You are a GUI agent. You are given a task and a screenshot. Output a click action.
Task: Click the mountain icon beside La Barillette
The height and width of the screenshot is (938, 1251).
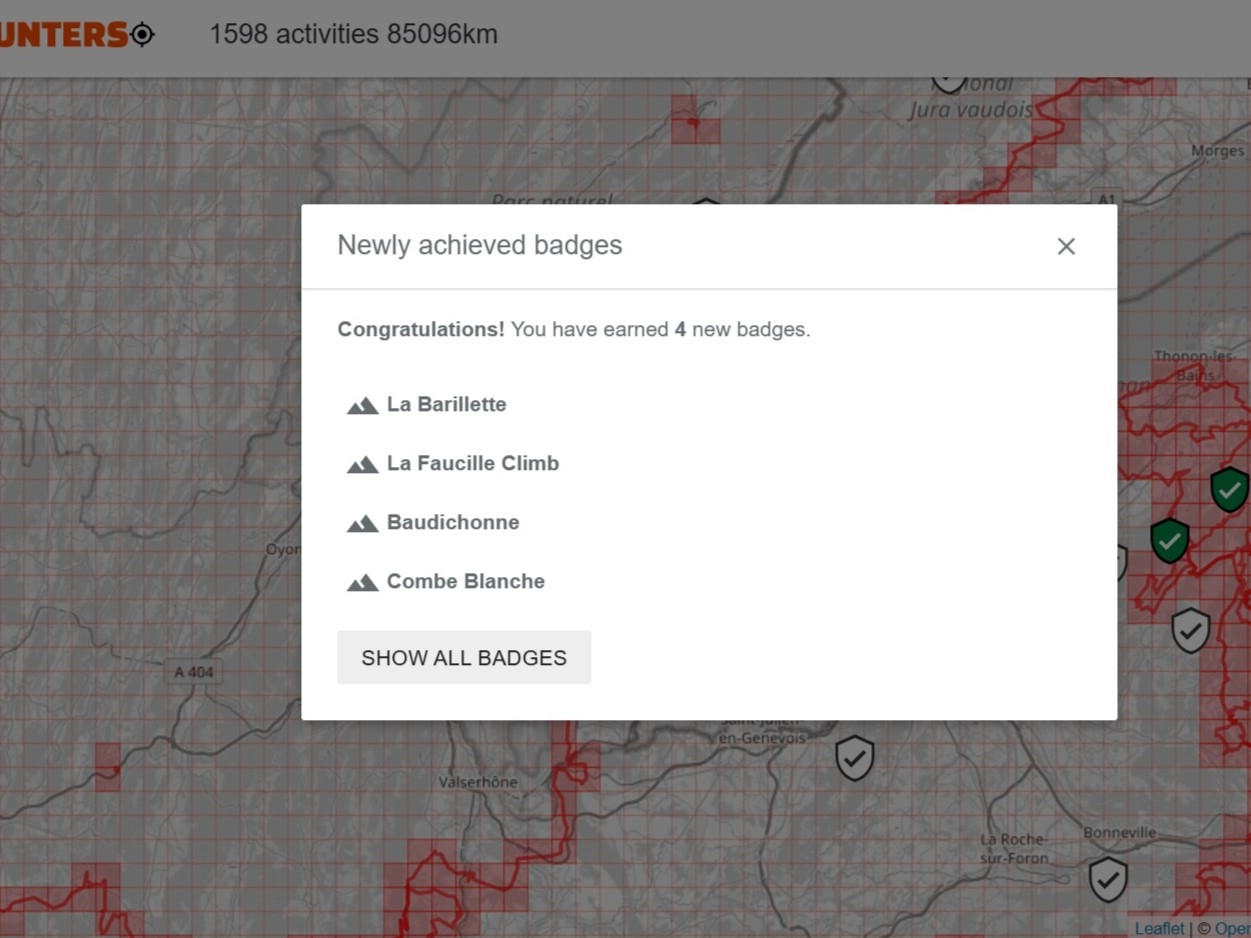362,405
